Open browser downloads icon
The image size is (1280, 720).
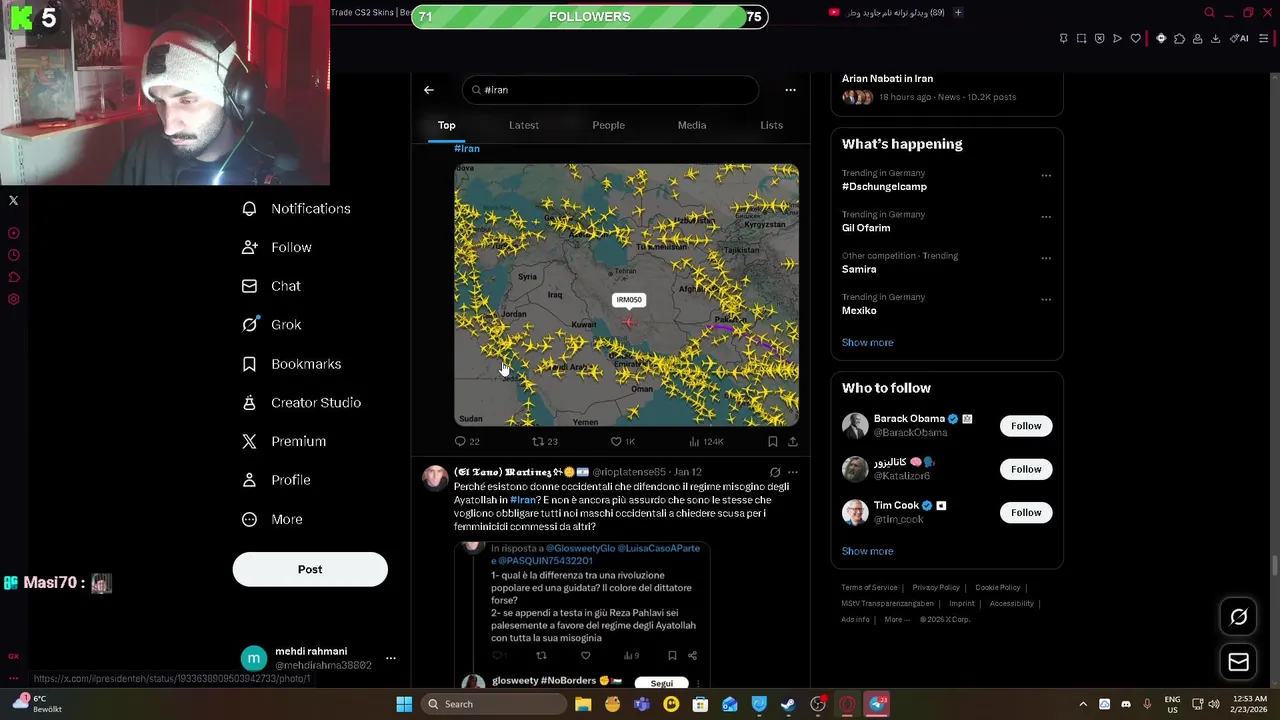[x=1215, y=39]
